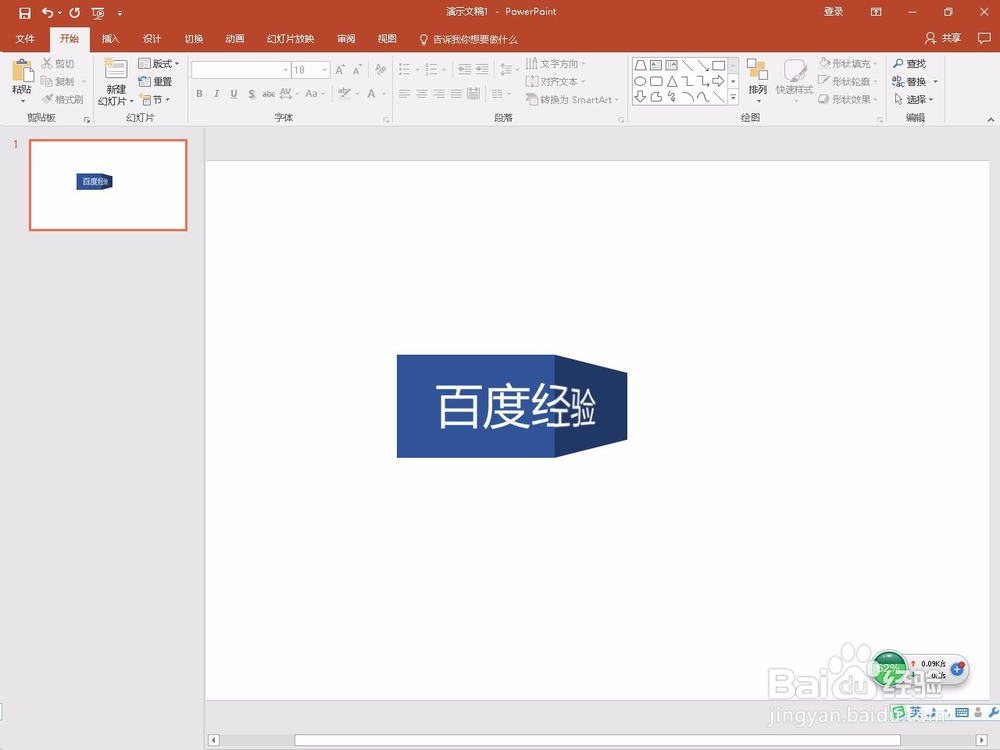Toggle align text left

(404, 94)
